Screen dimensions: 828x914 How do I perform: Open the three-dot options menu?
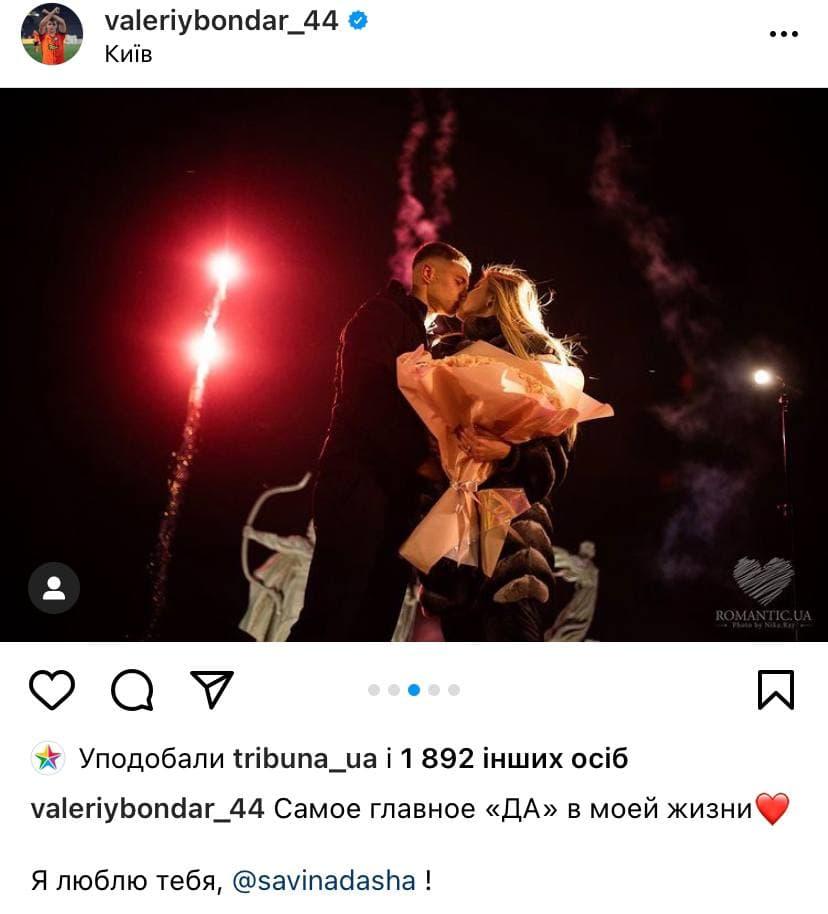[784, 34]
